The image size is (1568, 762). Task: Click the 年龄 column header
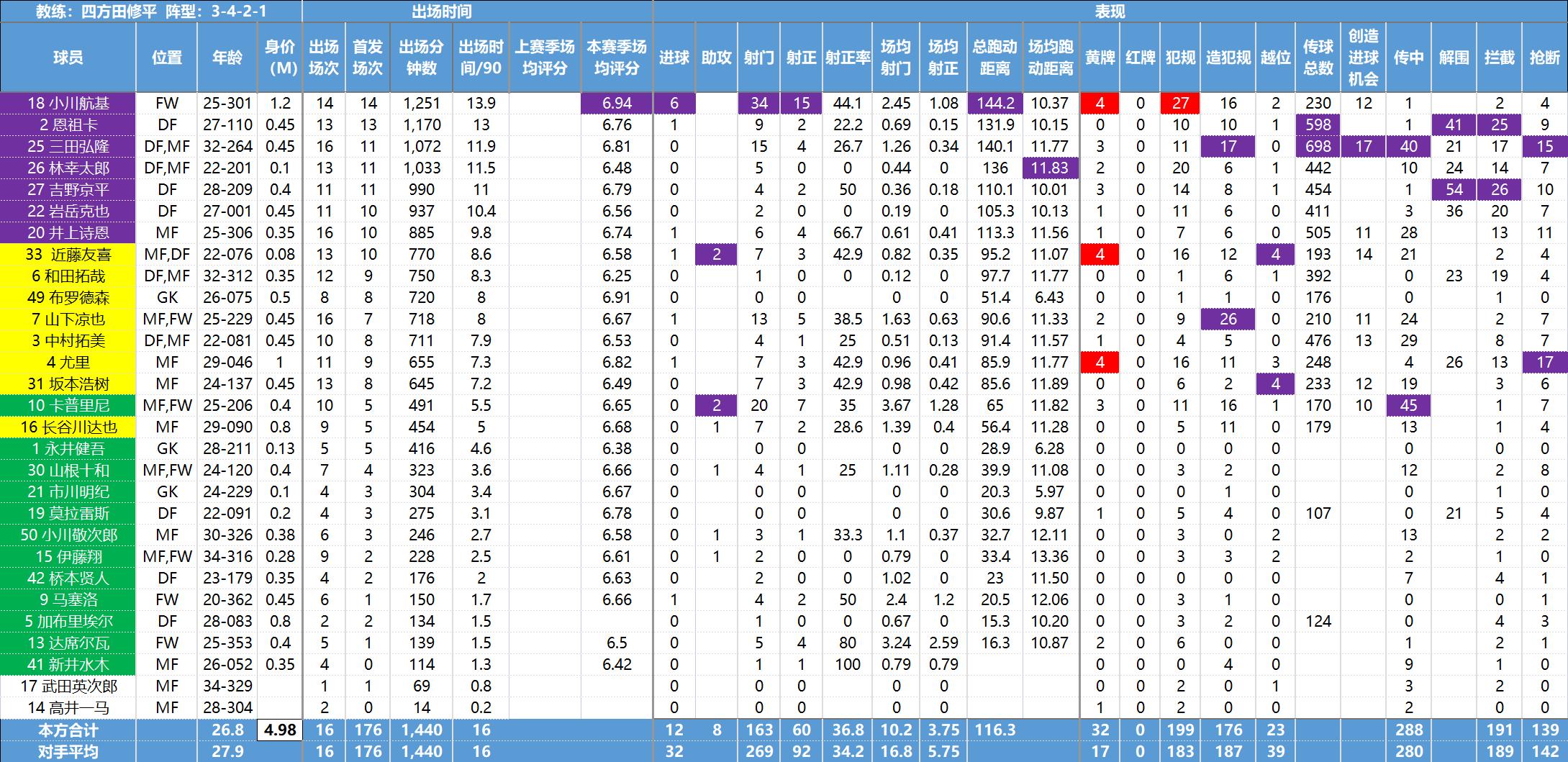[x=227, y=58]
